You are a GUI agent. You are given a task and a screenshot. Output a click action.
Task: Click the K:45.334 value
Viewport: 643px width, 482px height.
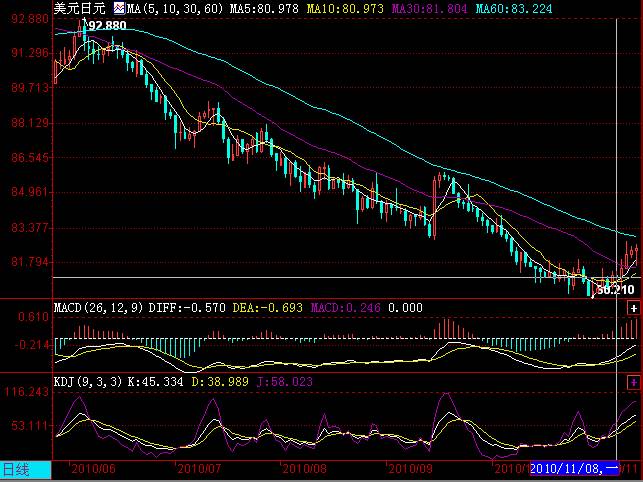coord(155,382)
